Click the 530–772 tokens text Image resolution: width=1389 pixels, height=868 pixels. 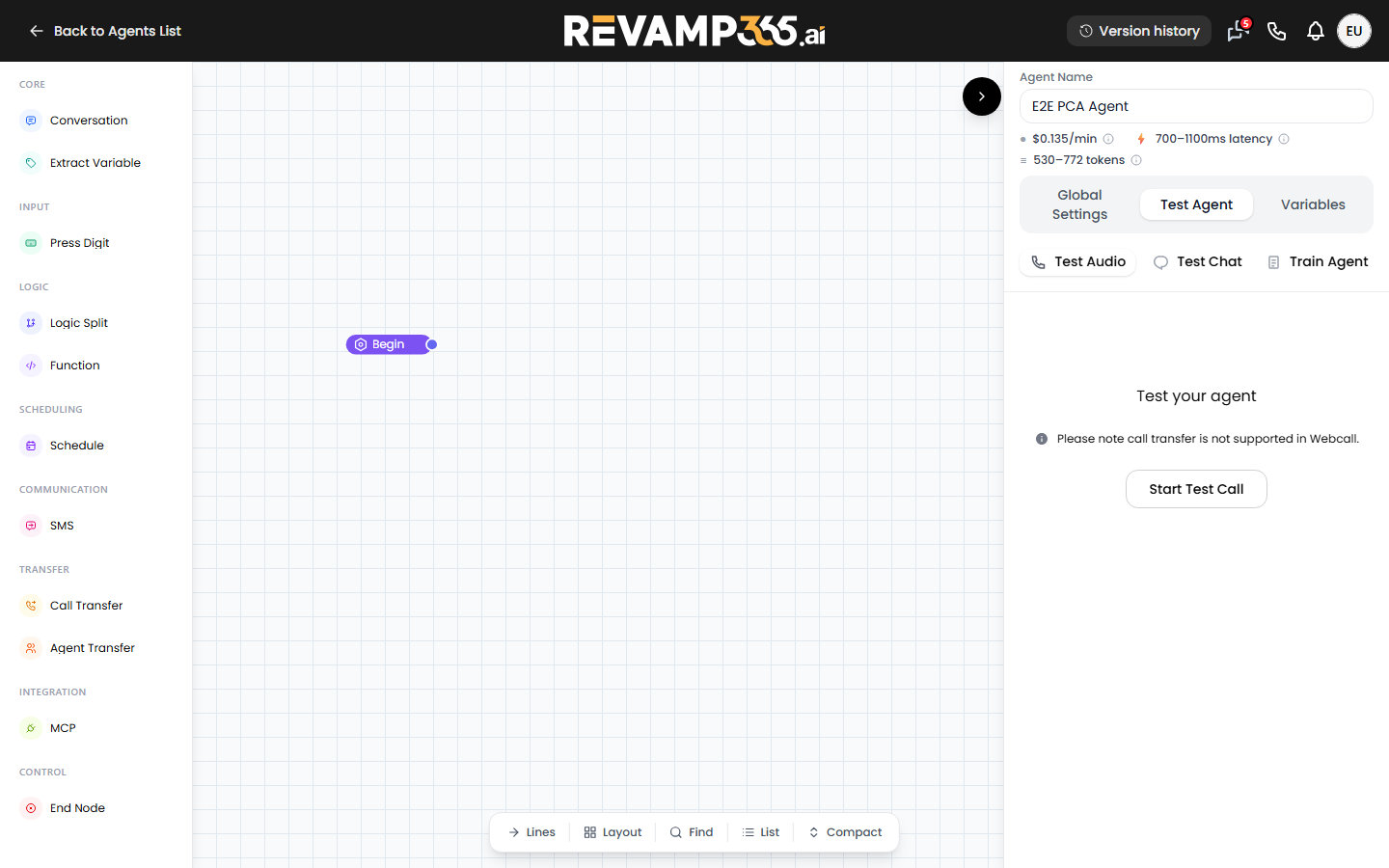(1079, 160)
